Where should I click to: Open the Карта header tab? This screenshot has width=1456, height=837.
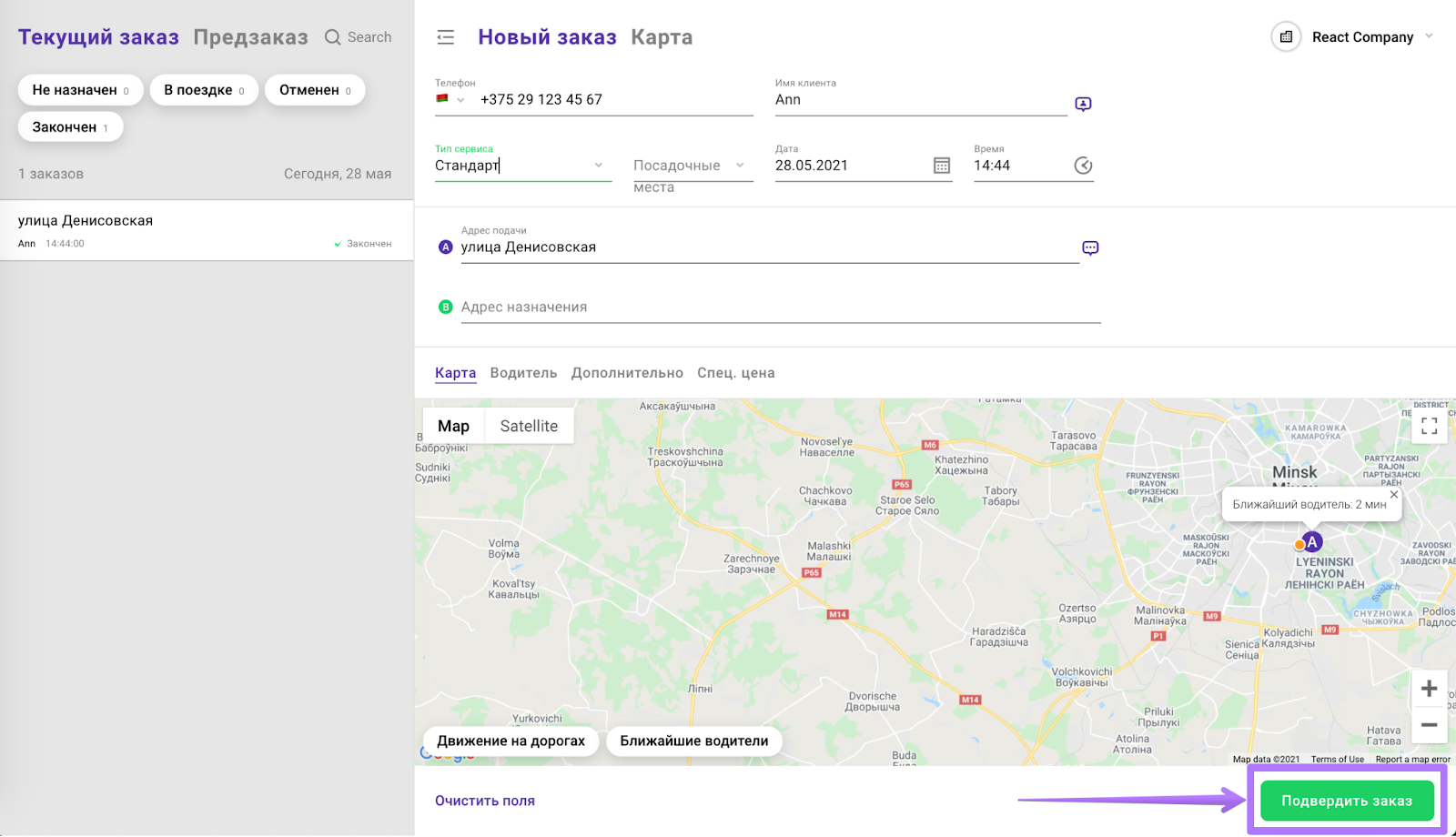[662, 37]
